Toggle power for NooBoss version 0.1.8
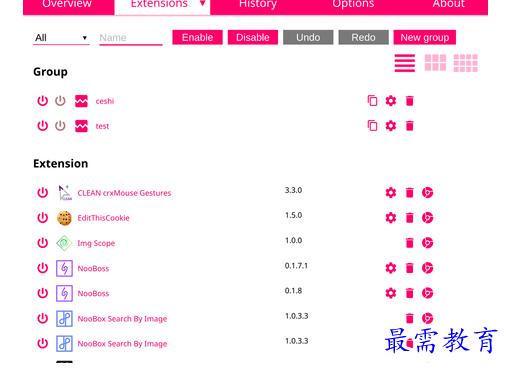Viewport: 506px width, 372px height. 42,293
